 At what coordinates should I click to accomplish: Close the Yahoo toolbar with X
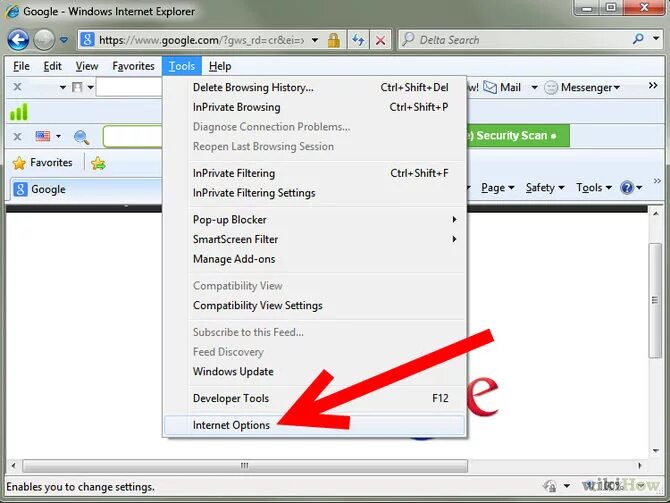coord(17,87)
